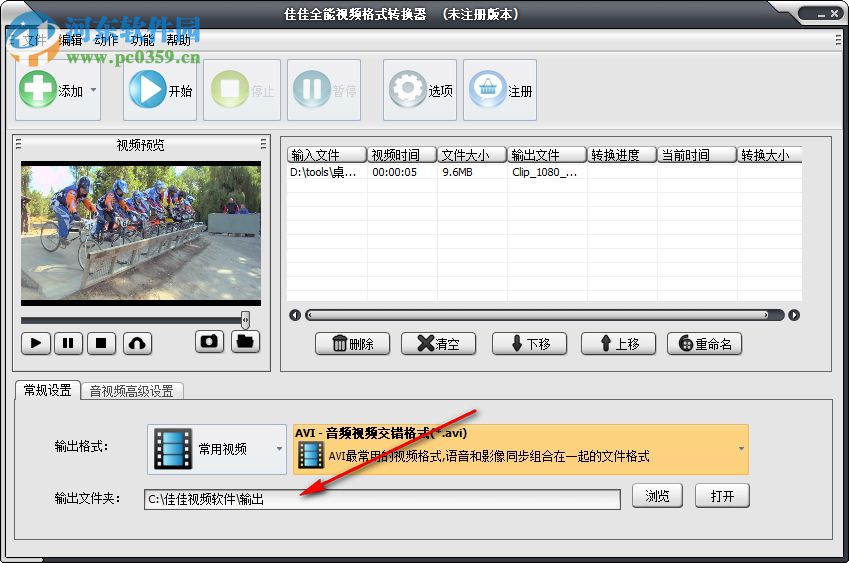
Task: Click the Clip_1080 output file cell
Action: click(545, 172)
